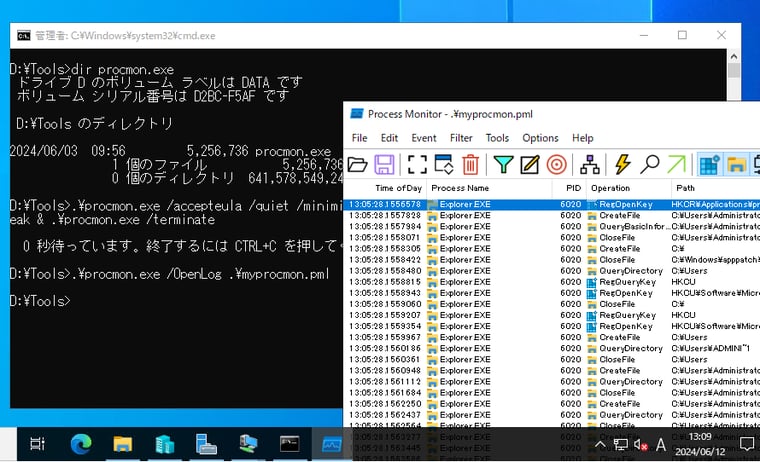
Task: Click the blue buildings taskbar icon
Action: (x=164, y=444)
